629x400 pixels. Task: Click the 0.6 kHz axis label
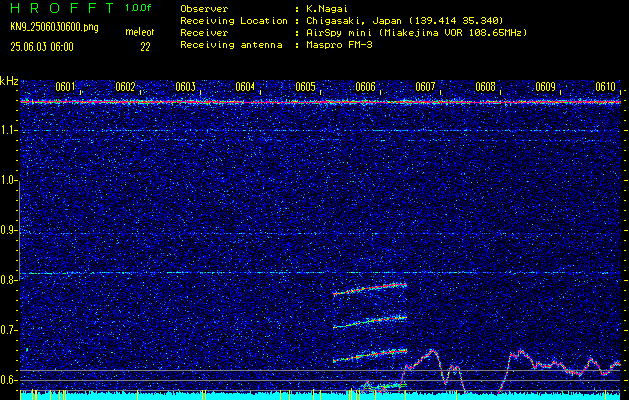pyautogui.click(x=8, y=380)
